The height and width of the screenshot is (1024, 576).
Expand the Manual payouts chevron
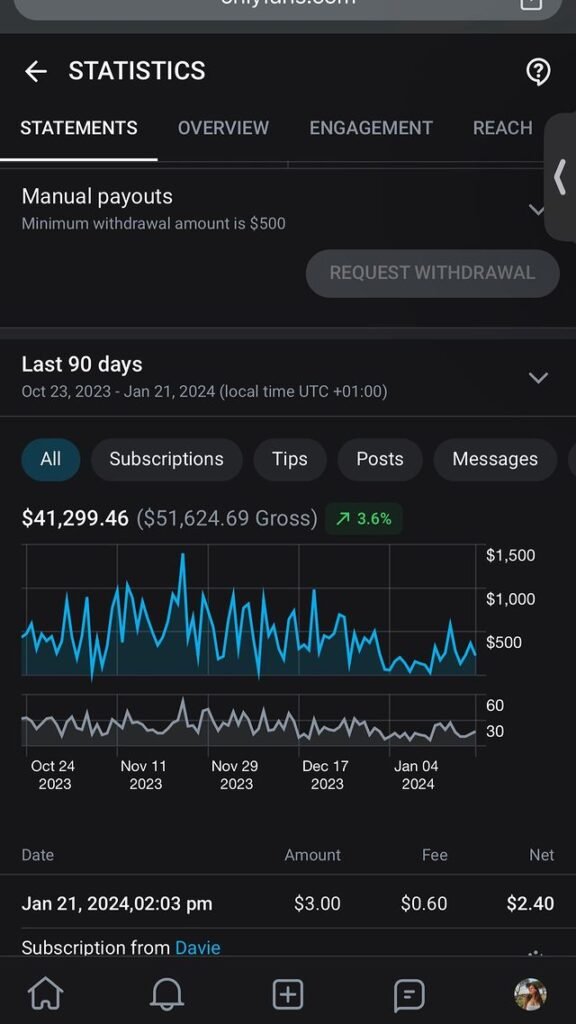click(536, 210)
